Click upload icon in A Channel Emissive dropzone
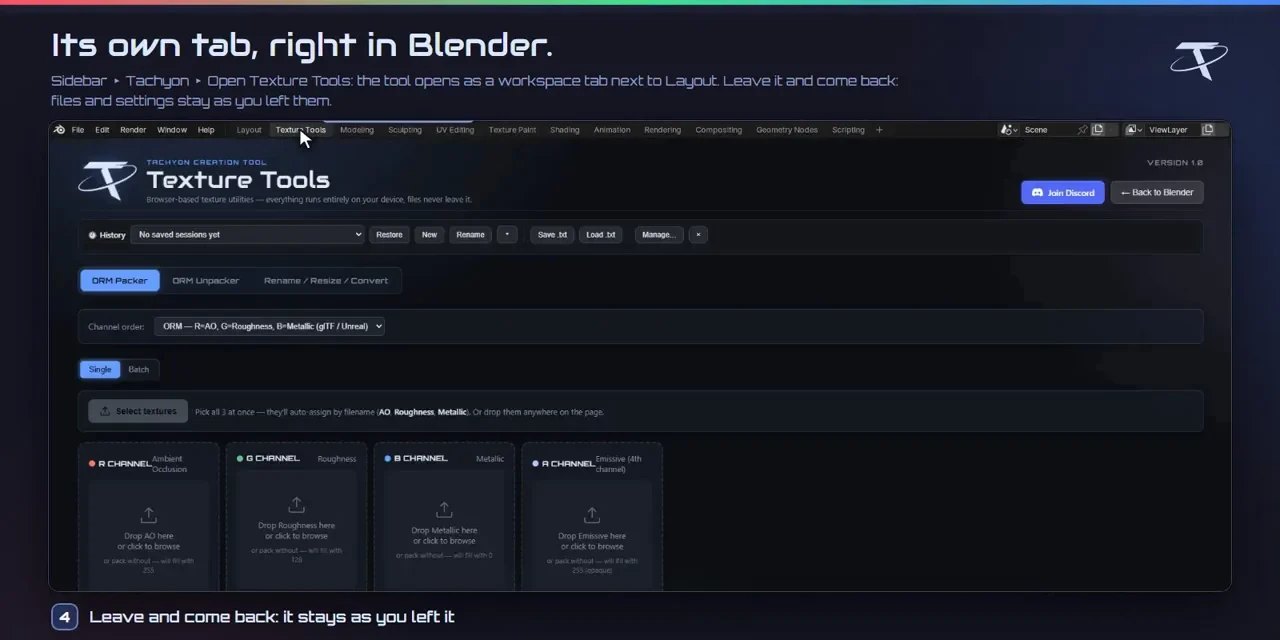This screenshot has width=1280, height=640. tap(592, 516)
